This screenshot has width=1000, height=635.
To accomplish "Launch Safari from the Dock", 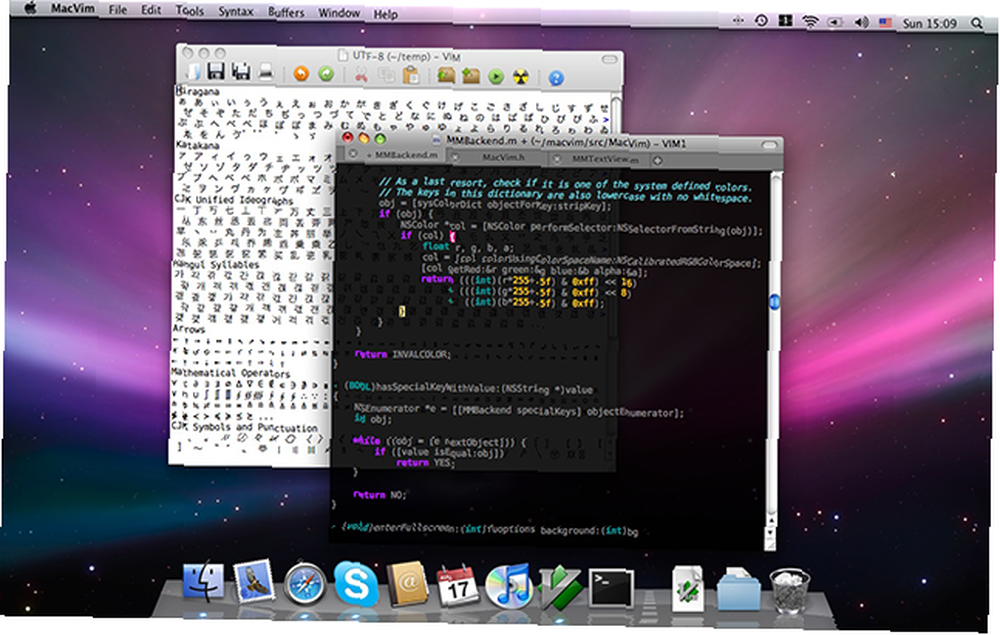I will click(x=304, y=583).
